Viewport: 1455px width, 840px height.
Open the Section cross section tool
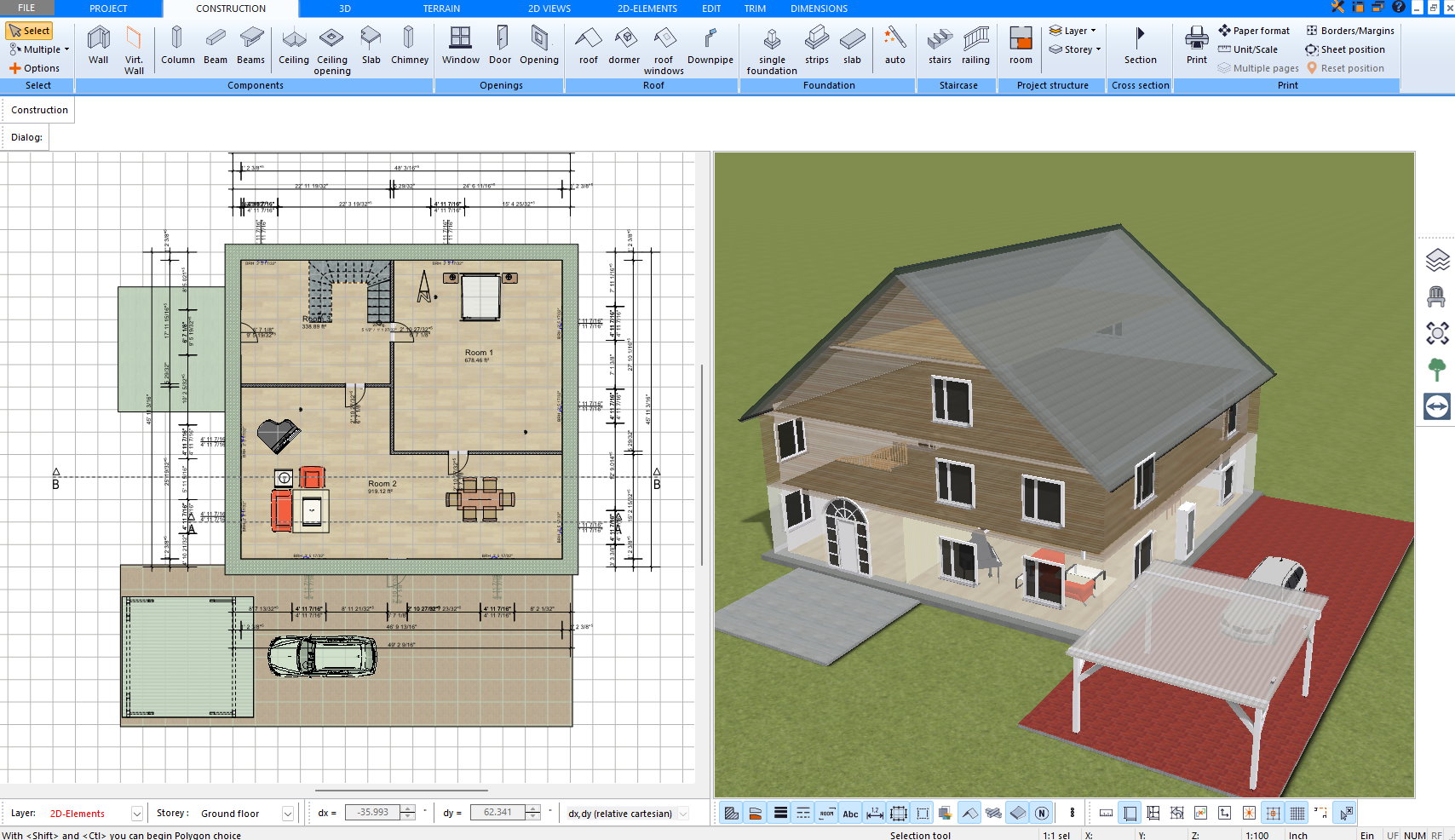coord(1140,45)
